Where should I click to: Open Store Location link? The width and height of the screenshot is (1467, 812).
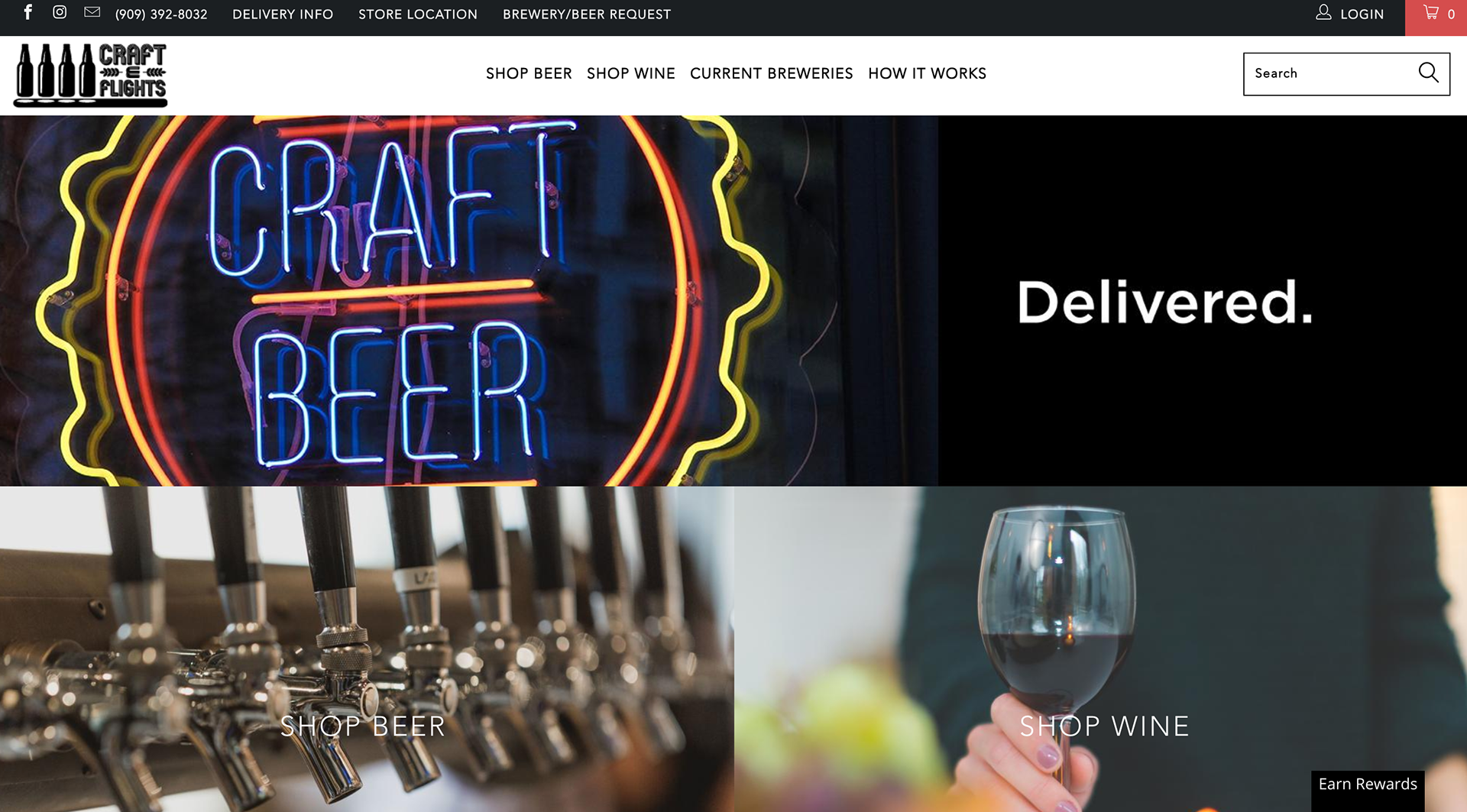pyautogui.click(x=418, y=15)
